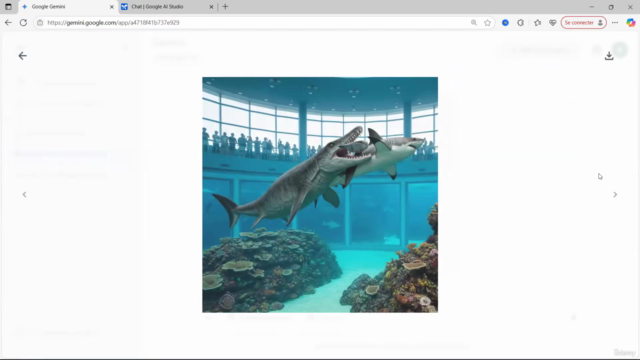This screenshot has height=360, width=640.
Task: Open a new browser tab
Action: [x=225, y=7]
